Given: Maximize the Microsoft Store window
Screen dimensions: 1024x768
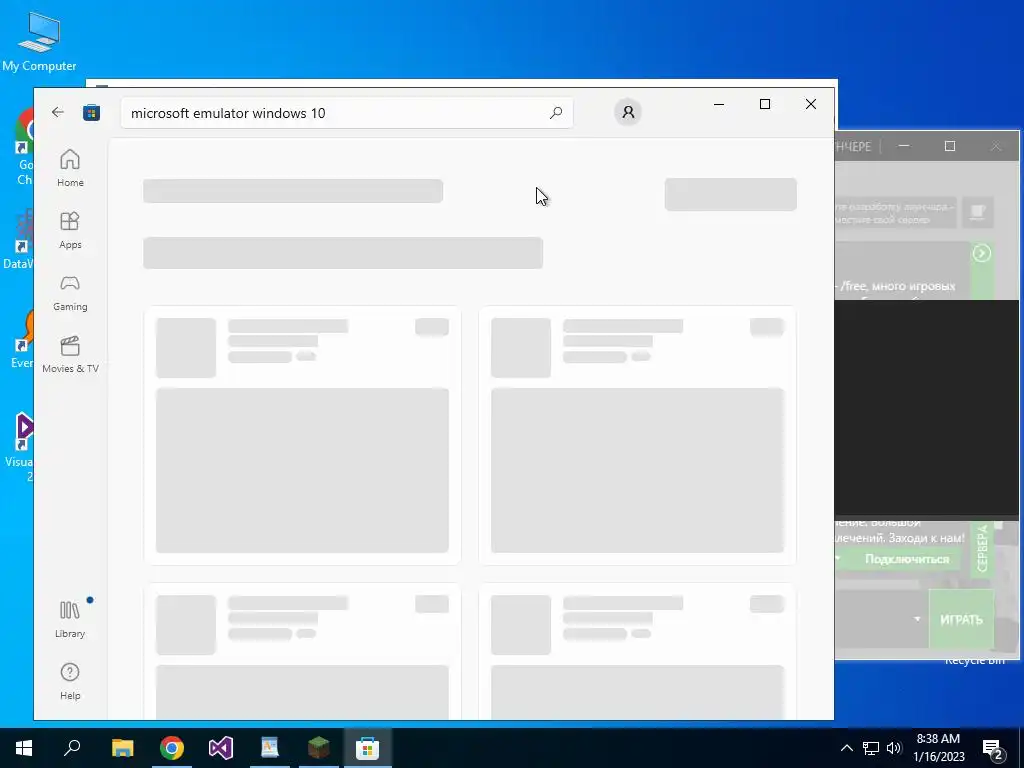Looking at the screenshot, I should click(x=765, y=104).
